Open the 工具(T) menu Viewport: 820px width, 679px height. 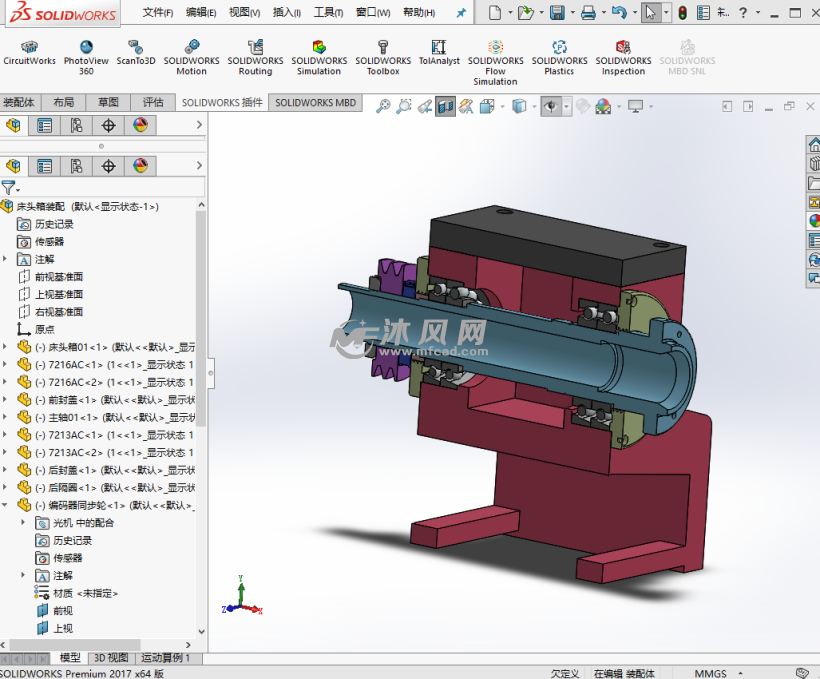328,13
